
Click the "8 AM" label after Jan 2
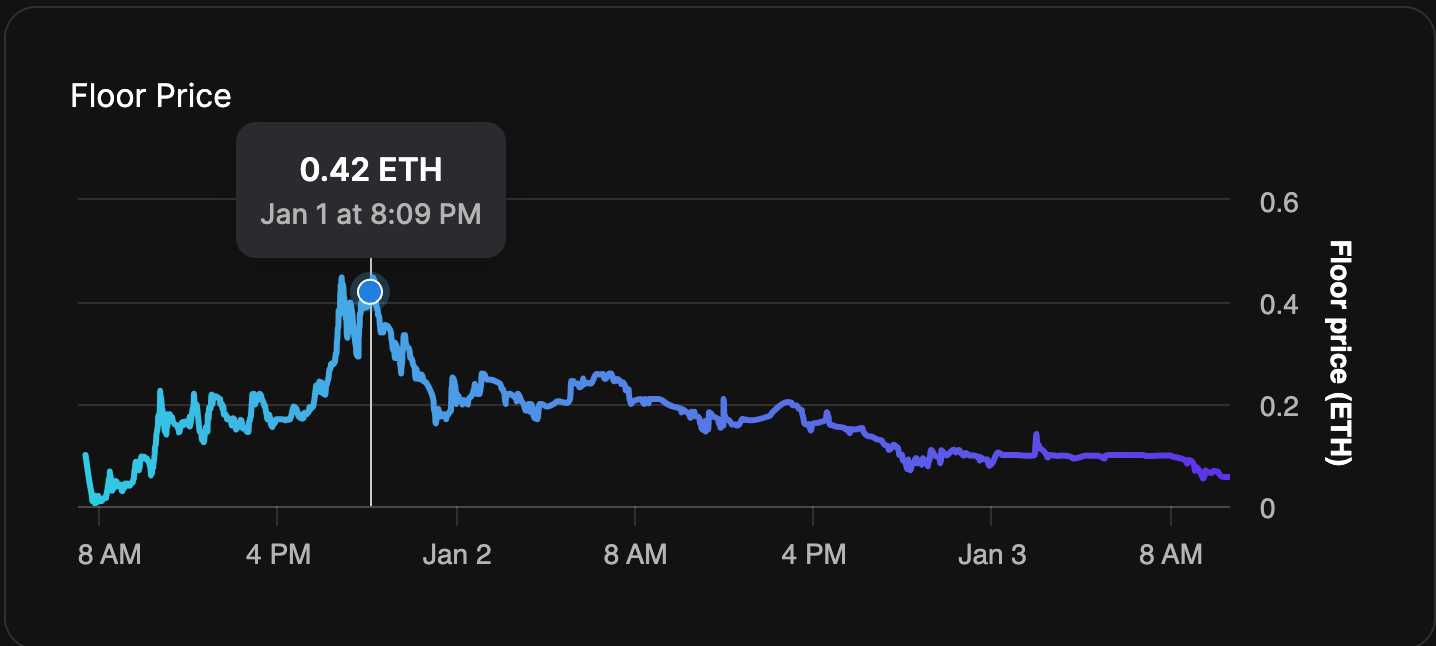click(x=635, y=555)
